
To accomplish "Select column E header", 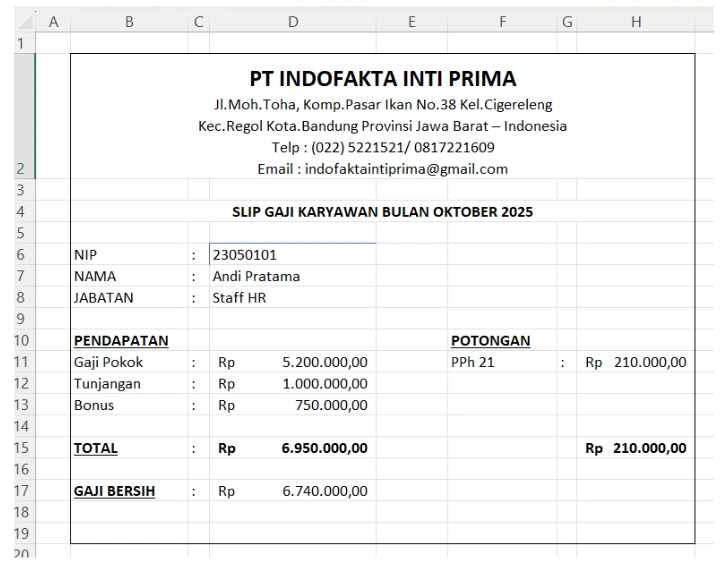I will (x=412, y=21).
